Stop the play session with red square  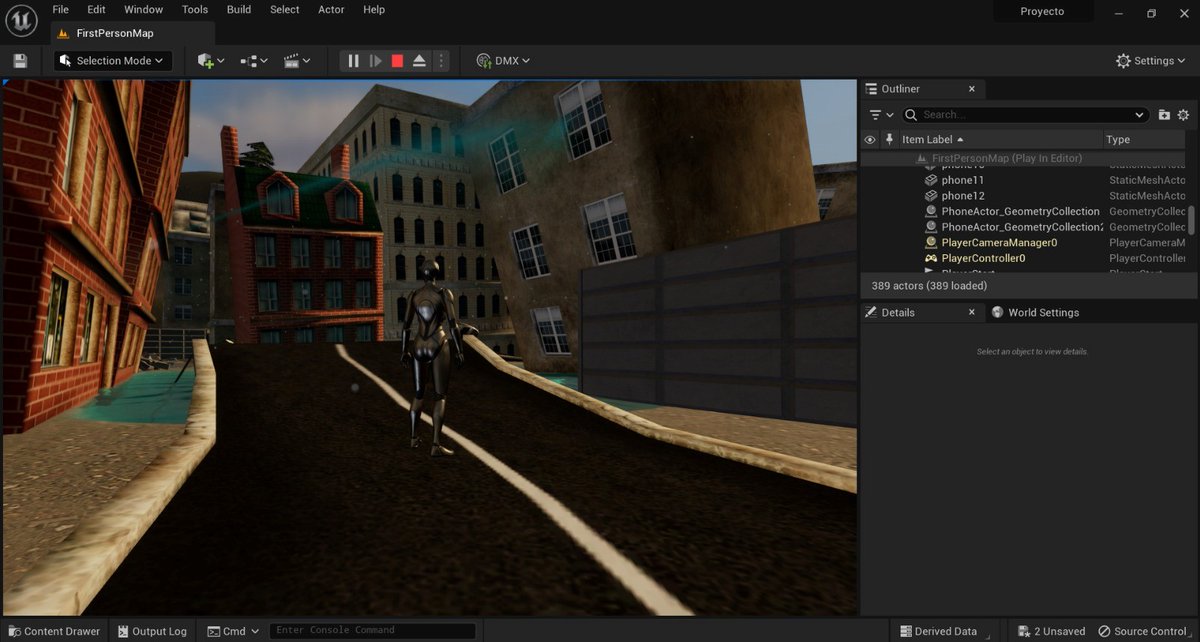pyautogui.click(x=397, y=61)
